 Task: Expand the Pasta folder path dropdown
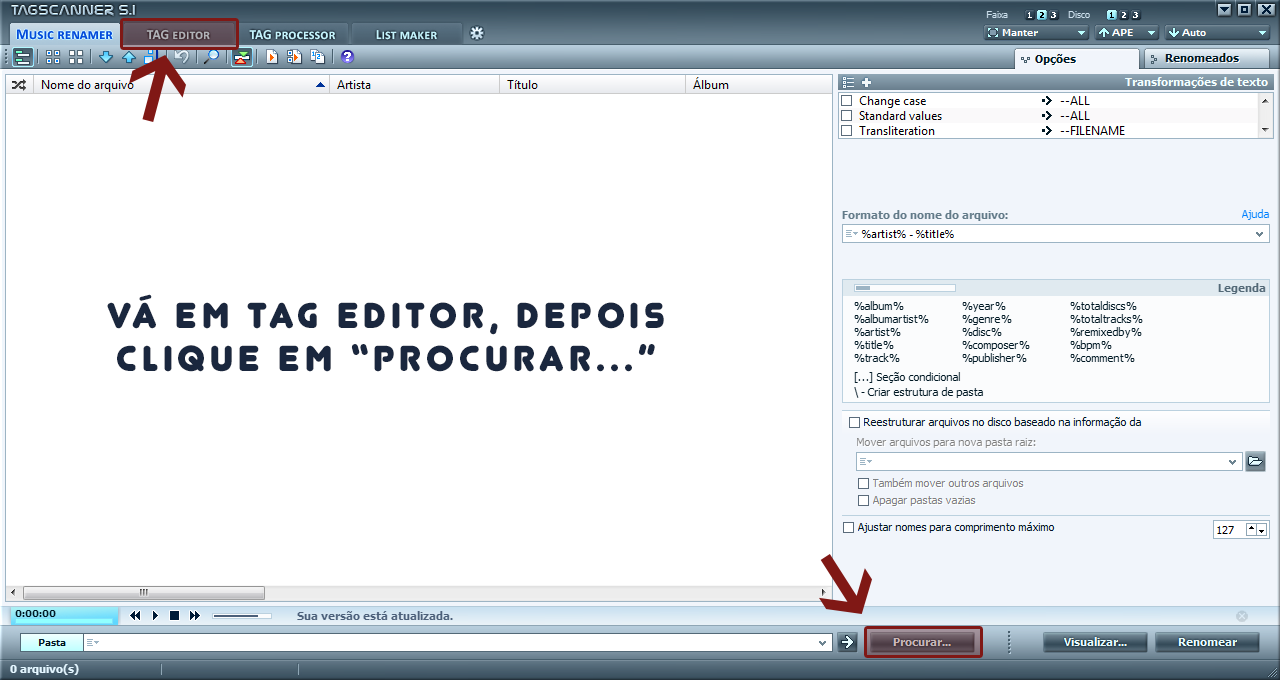click(823, 642)
